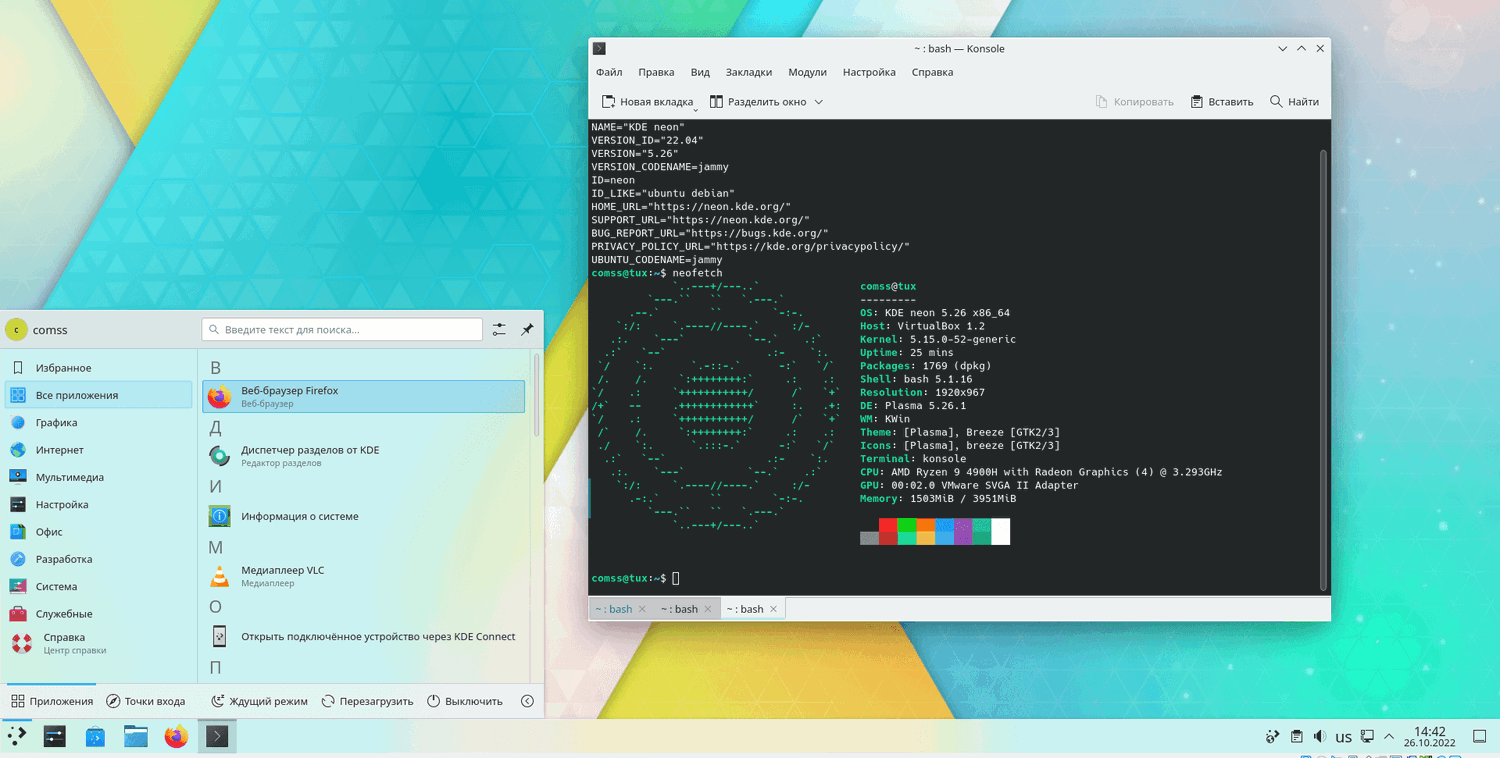Click Найти to search terminal output

(x=1294, y=102)
